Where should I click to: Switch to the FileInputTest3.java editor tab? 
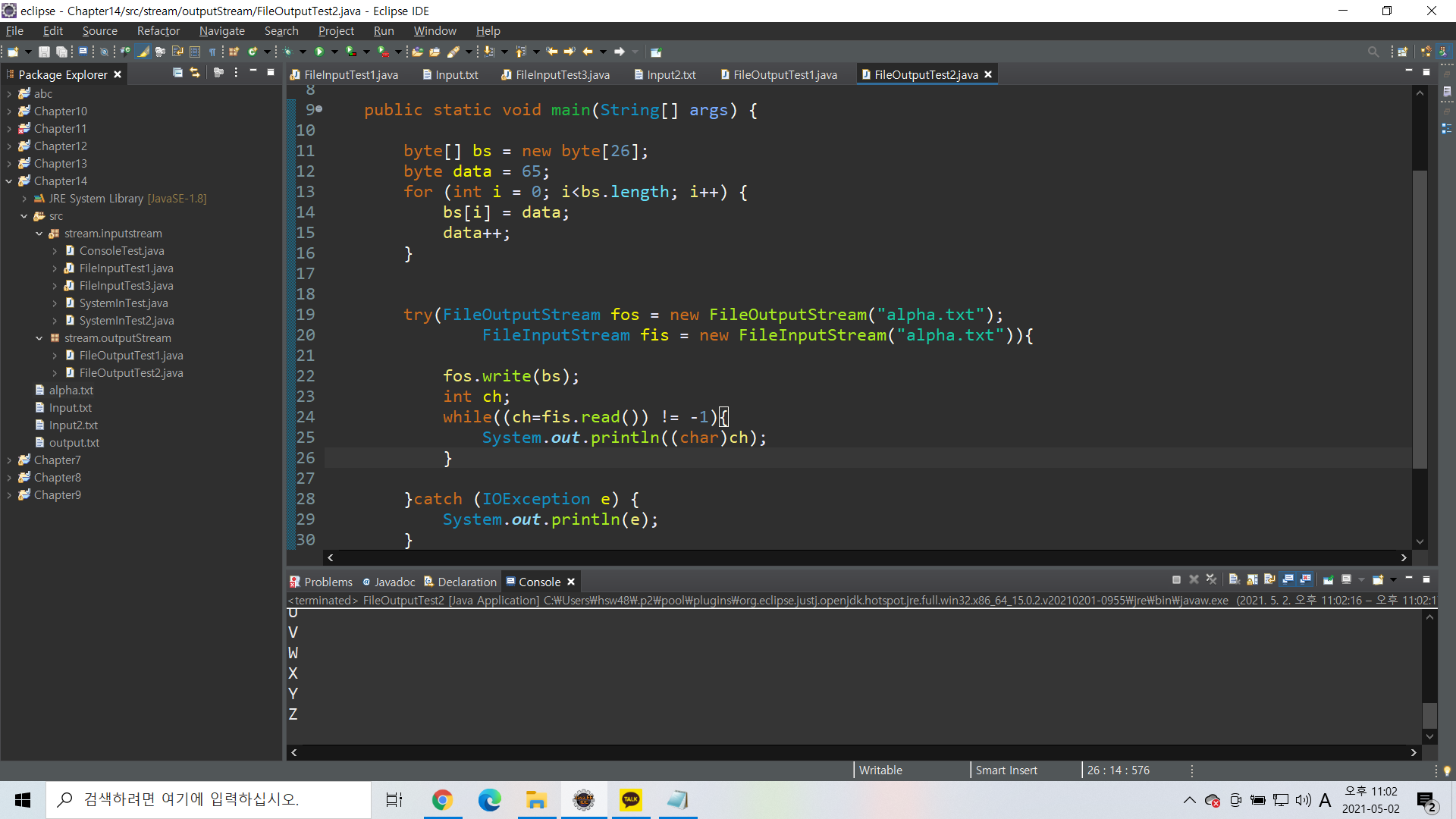(562, 74)
